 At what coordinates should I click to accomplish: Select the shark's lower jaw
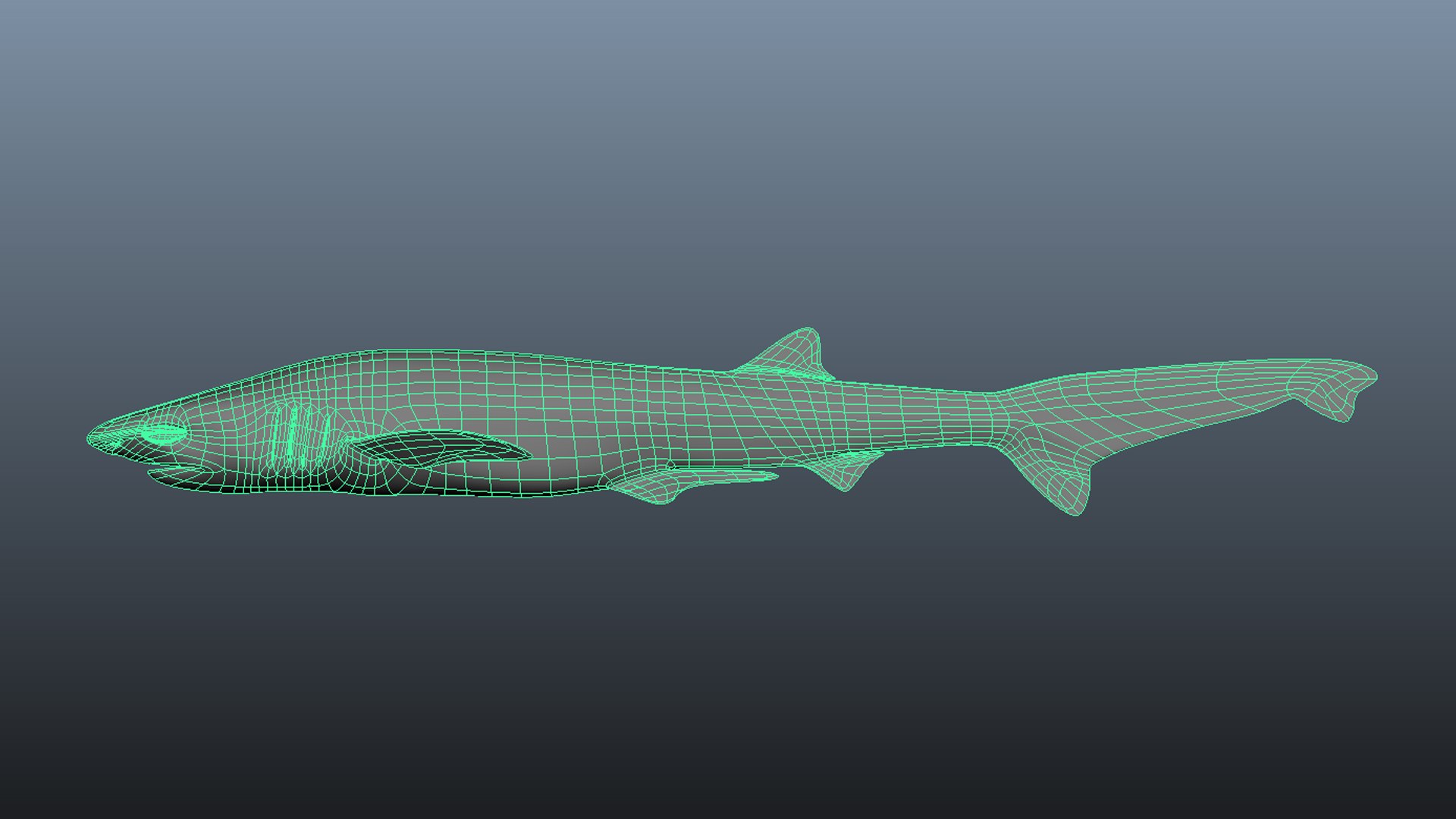point(182,478)
